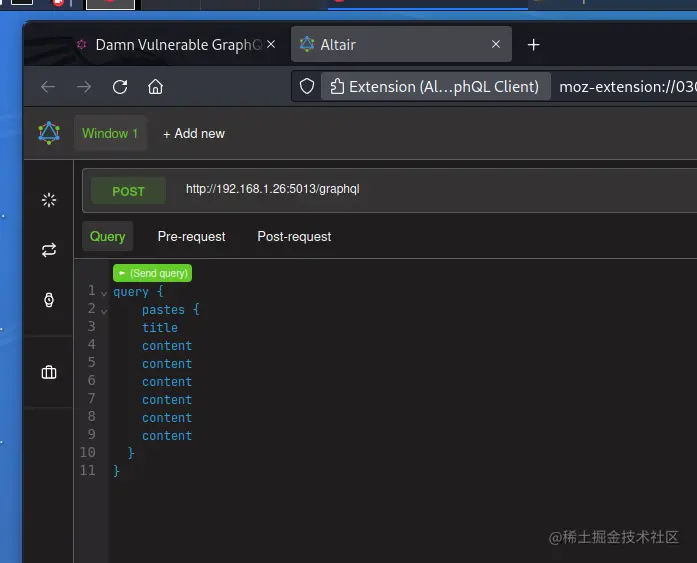Screen dimensions: 697x563
Task: Click the Extension GraphQL Client identity button
Action: 435,87
